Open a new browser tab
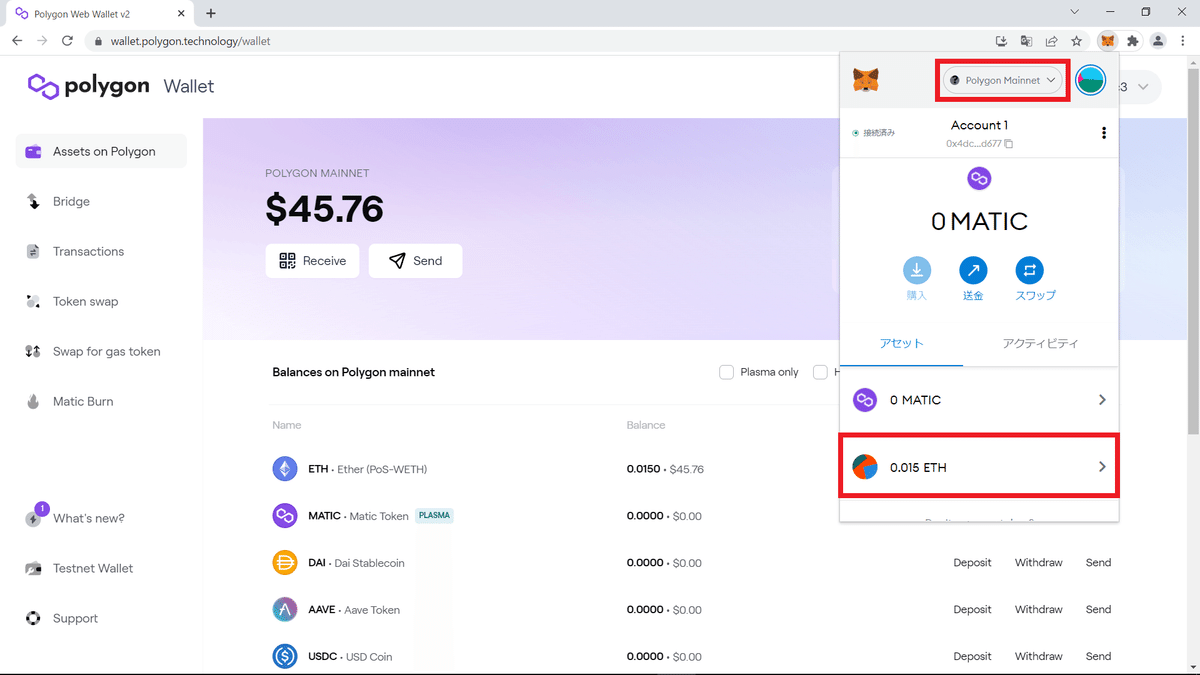Viewport: 1200px width, 675px height. (211, 13)
